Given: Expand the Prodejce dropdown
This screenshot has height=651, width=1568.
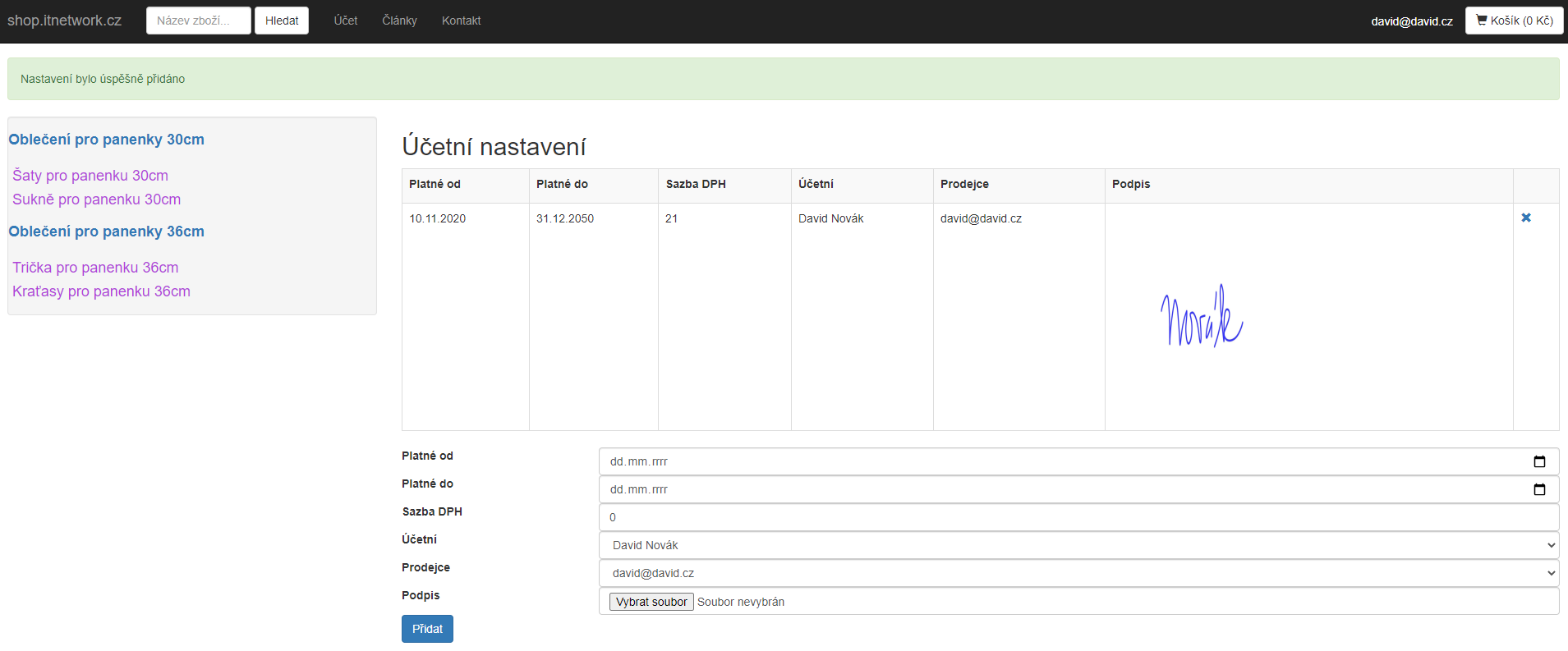Looking at the screenshot, I should pyautogui.click(x=1078, y=573).
